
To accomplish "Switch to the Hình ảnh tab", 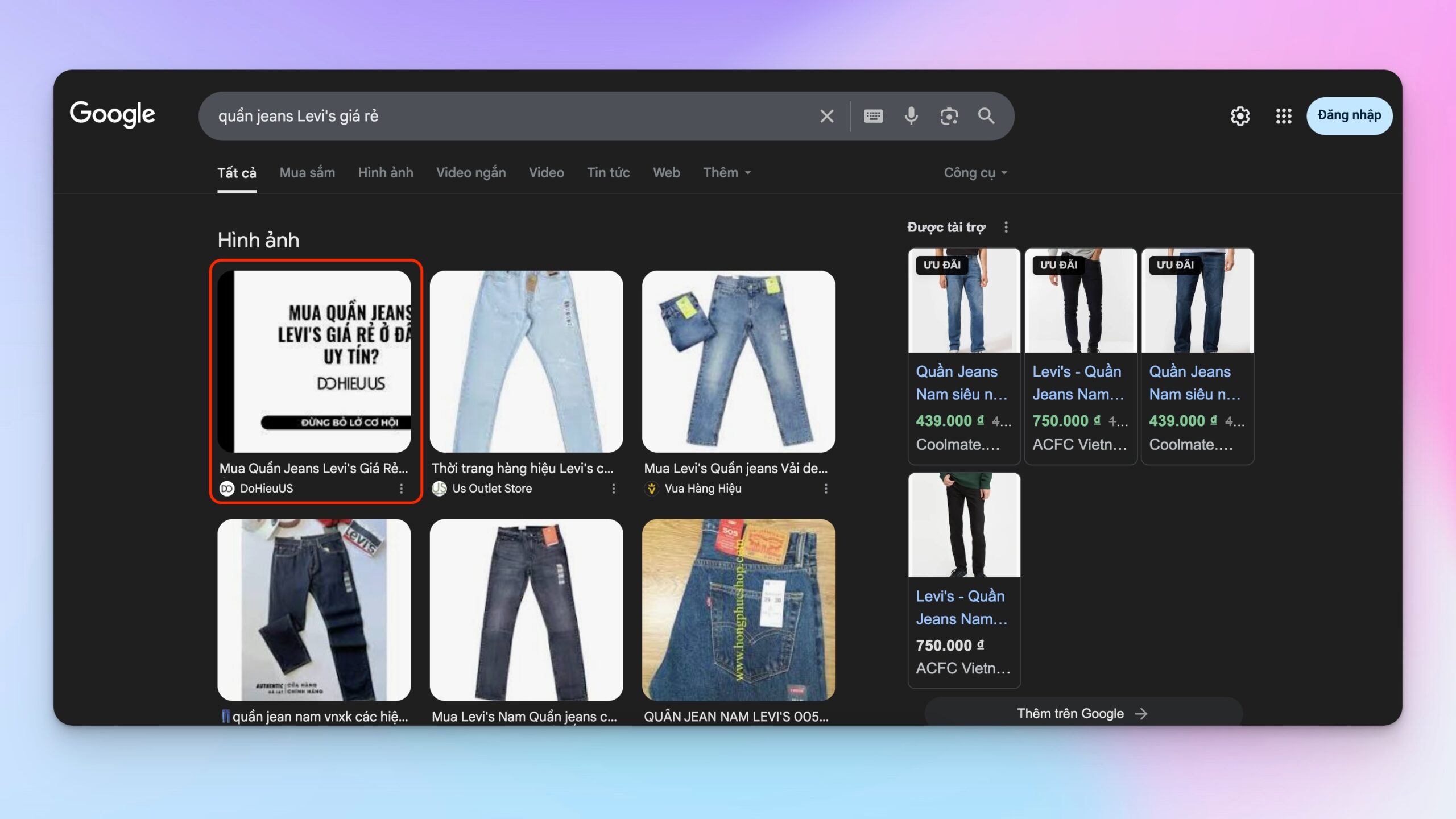I will point(386,173).
